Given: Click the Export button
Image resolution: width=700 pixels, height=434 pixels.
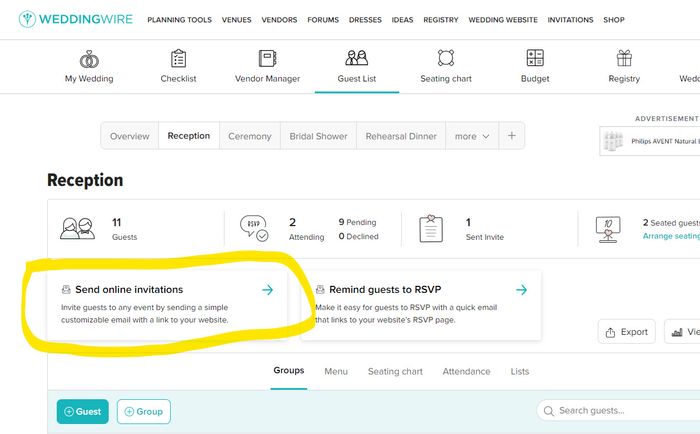Looking at the screenshot, I should tap(626, 332).
